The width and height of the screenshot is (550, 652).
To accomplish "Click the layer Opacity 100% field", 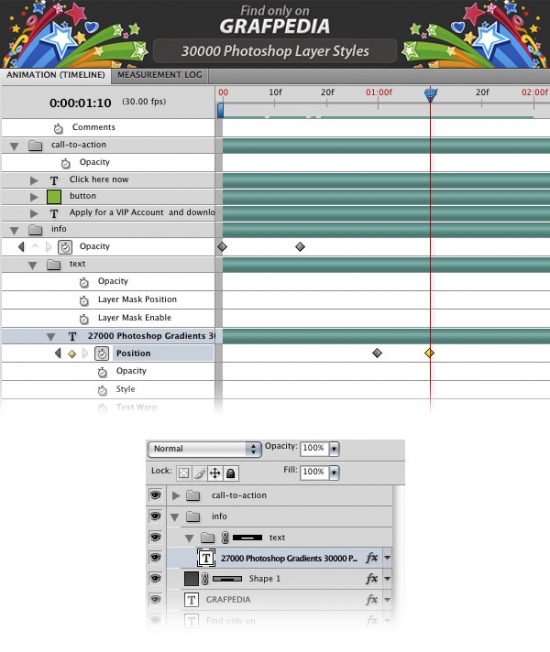I will [314, 448].
